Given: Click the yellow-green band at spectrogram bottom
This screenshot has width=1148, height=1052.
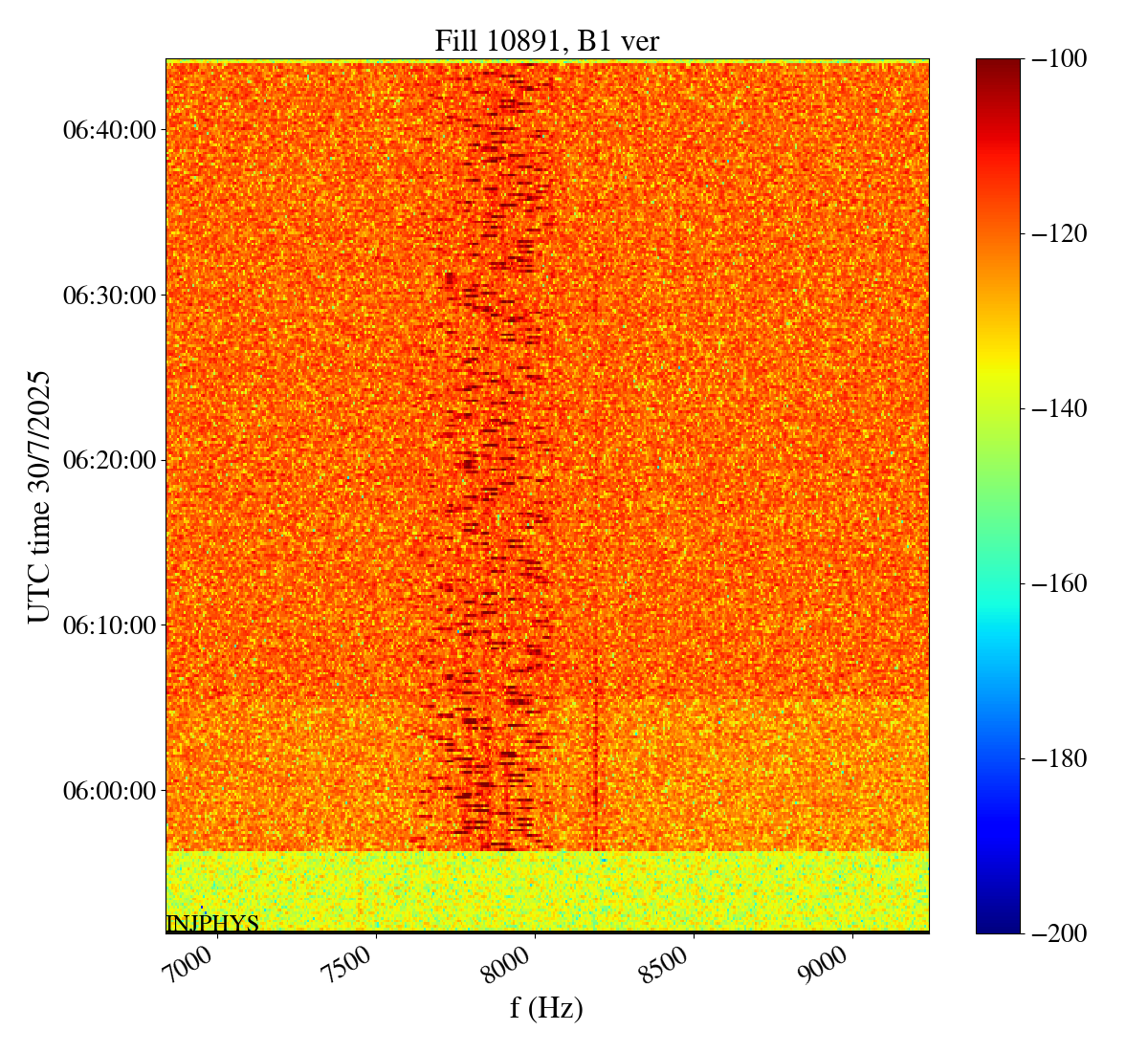Looking at the screenshot, I should point(546,889).
